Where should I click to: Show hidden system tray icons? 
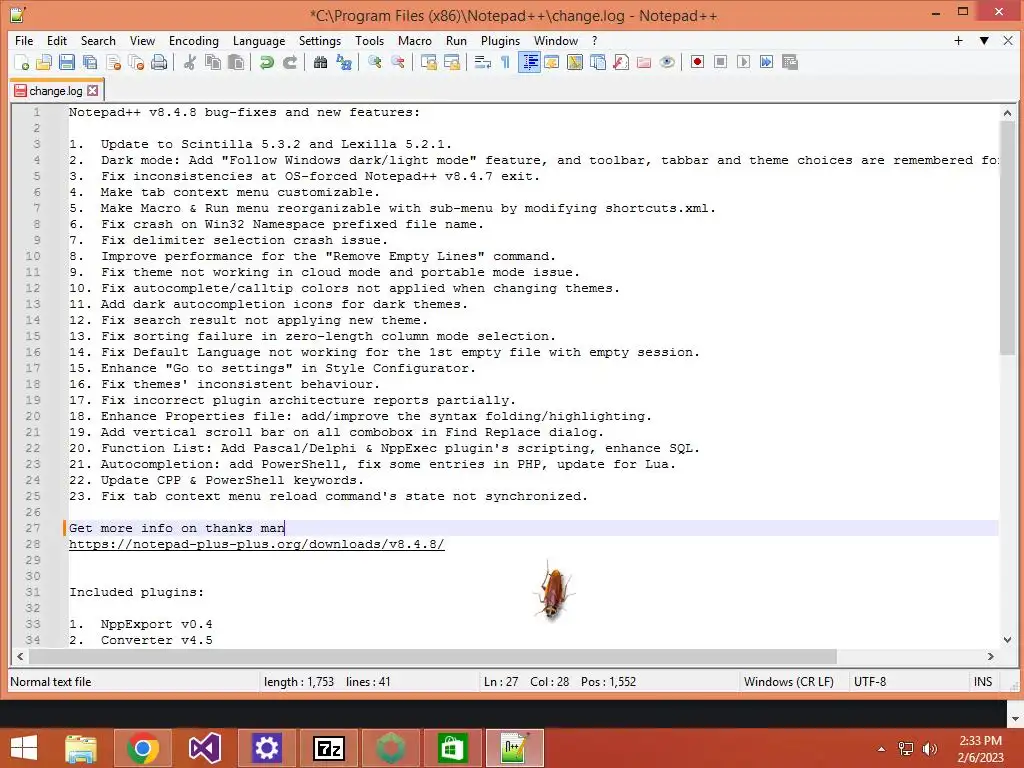tap(881, 749)
